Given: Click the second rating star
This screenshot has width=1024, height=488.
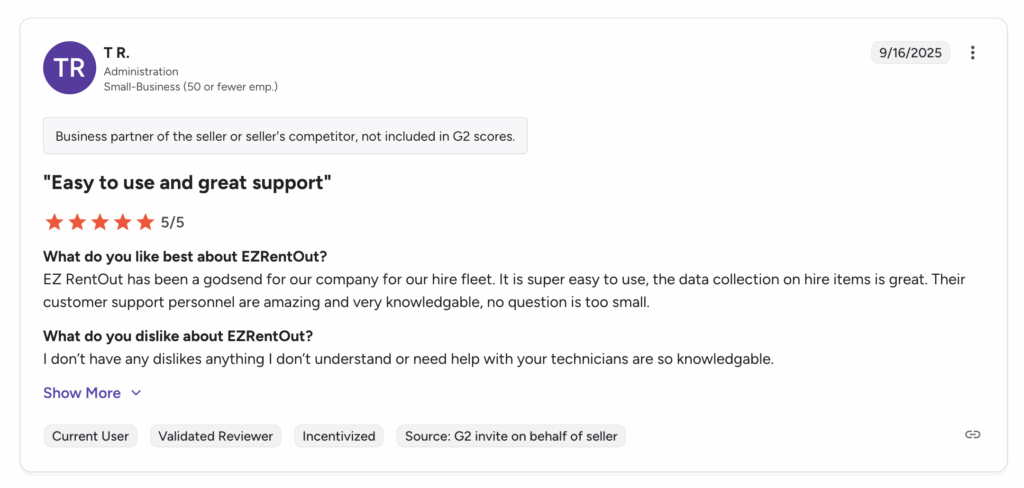Looking at the screenshot, I should [x=77, y=222].
